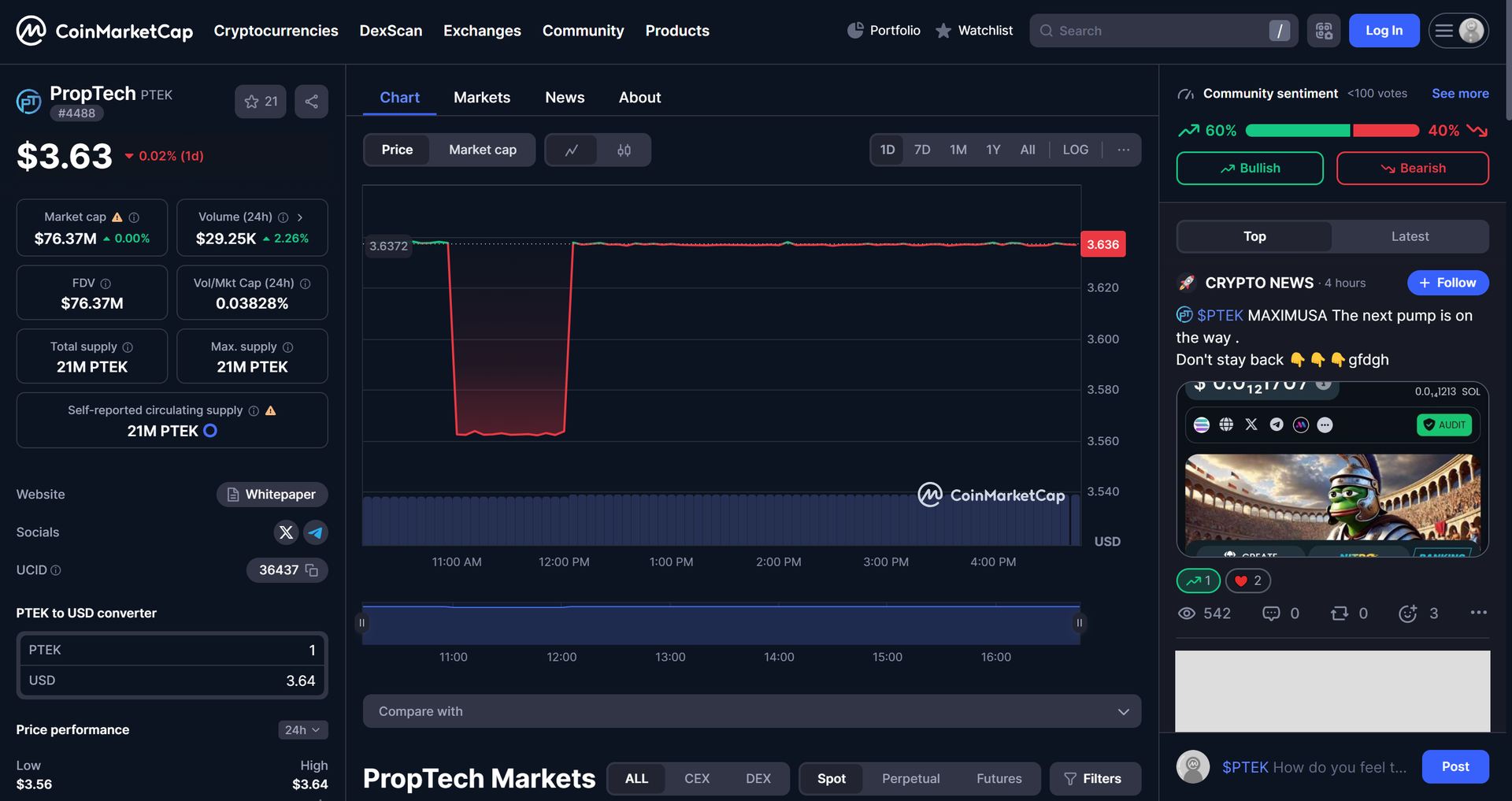Open the PropTech Telegram link
Screen dimensions: 1512x801
(x=316, y=532)
